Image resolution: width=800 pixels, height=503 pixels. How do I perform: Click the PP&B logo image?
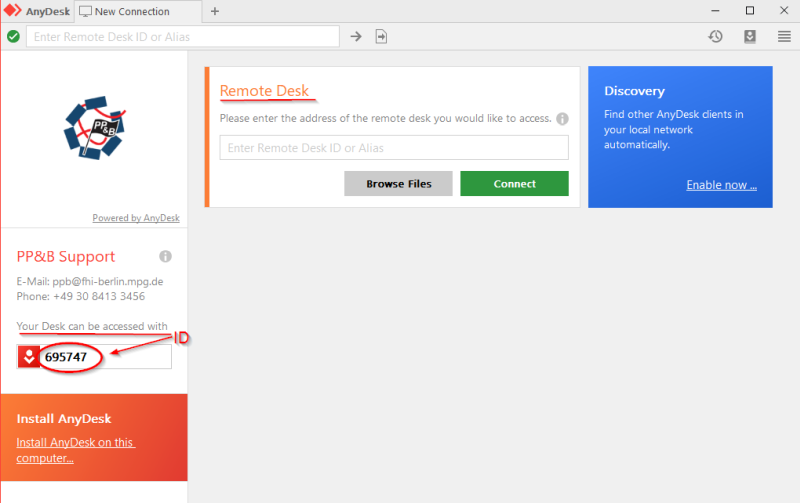(x=94, y=128)
